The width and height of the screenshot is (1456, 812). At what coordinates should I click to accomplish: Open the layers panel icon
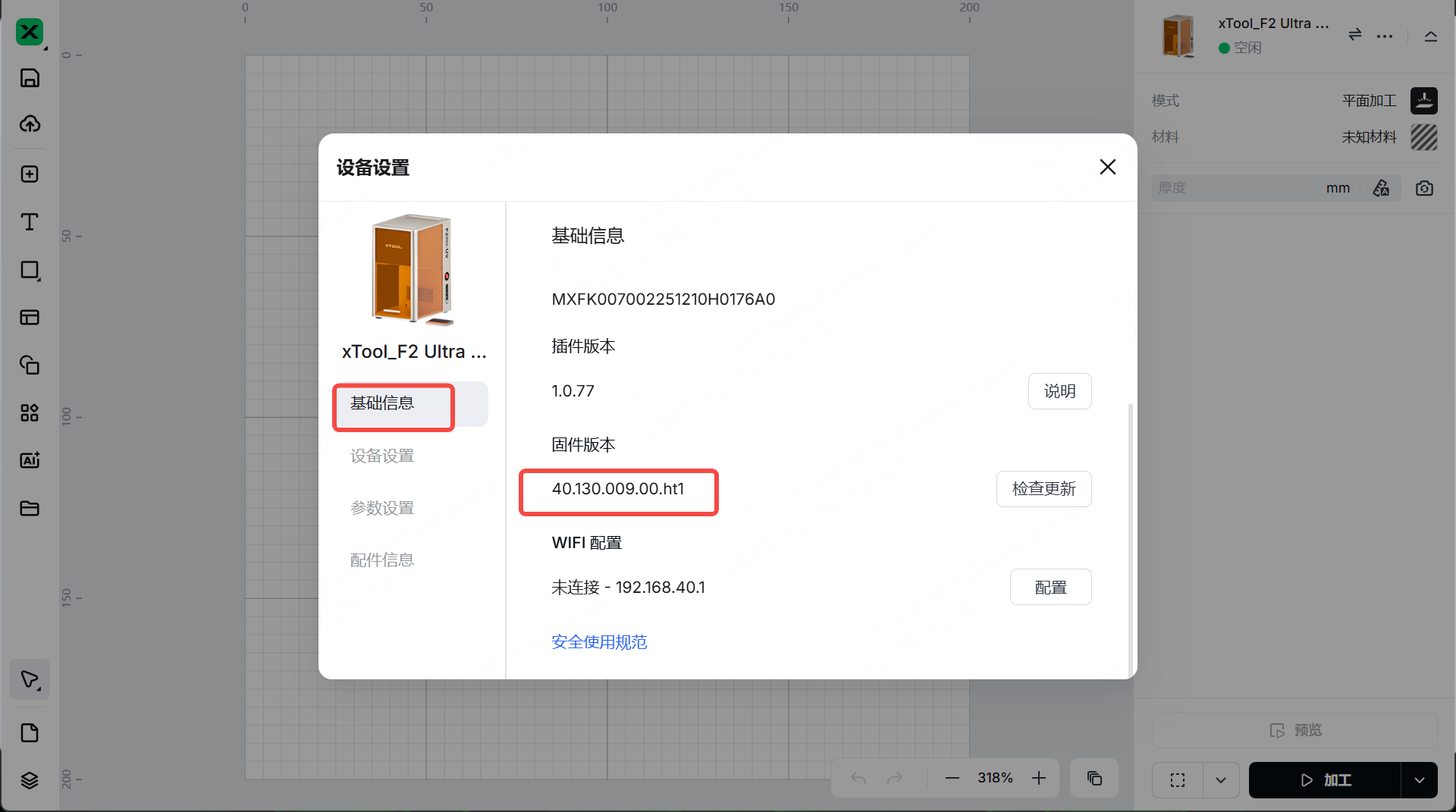point(30,780)
